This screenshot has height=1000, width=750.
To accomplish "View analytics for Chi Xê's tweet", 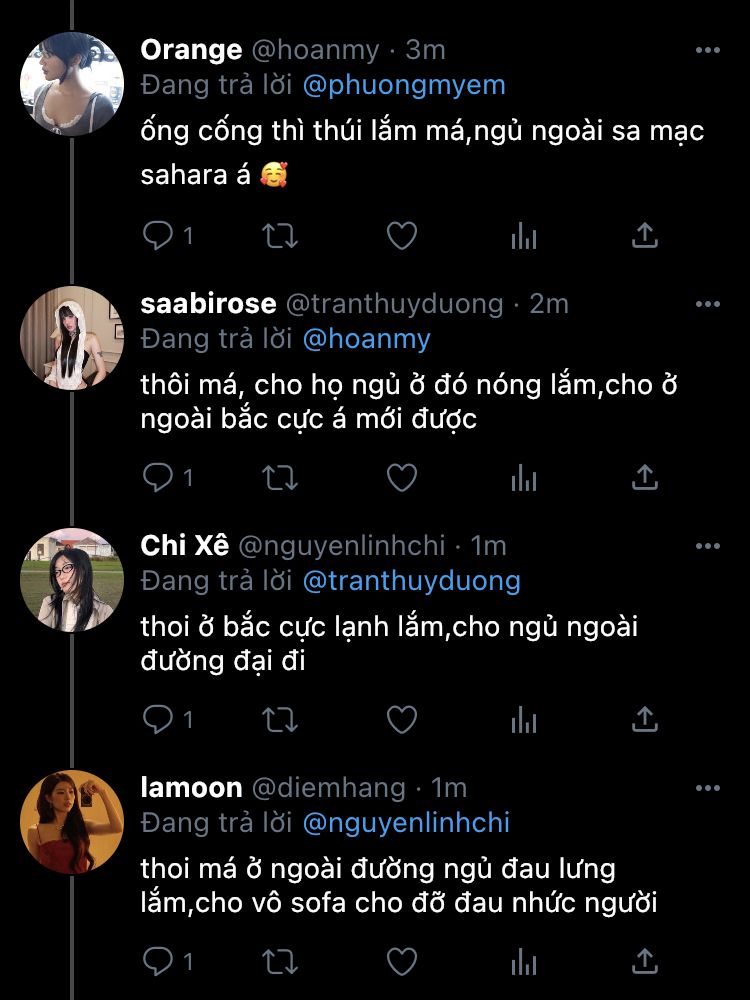I will pos(523,721).
